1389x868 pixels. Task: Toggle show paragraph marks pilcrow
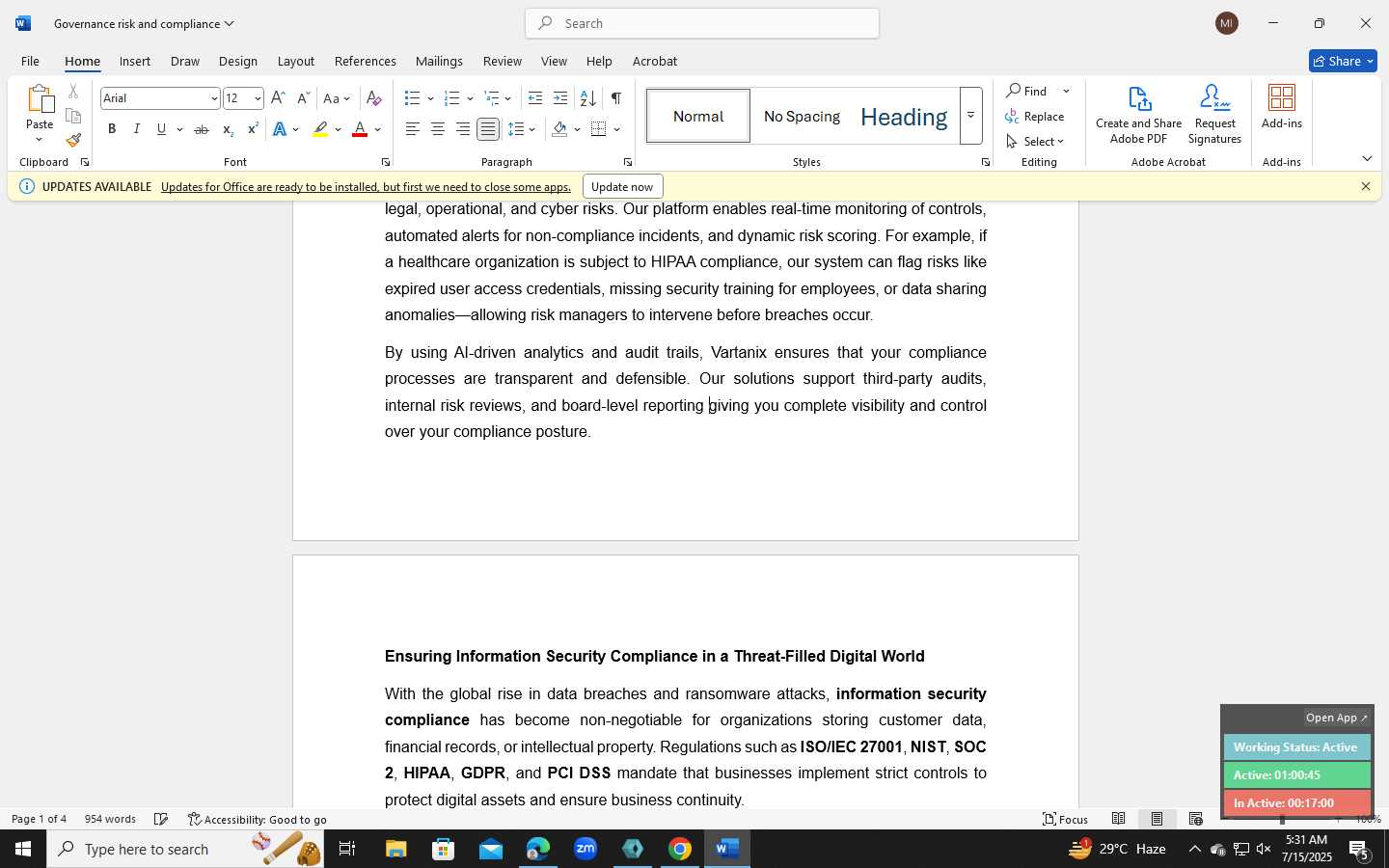click(x=615, y=98)
